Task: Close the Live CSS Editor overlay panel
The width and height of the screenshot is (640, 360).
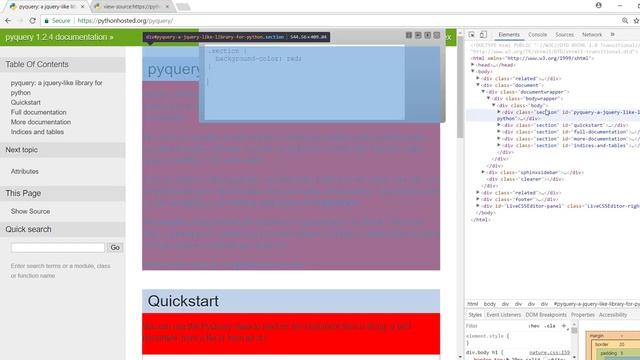Action: pos(437,36)
